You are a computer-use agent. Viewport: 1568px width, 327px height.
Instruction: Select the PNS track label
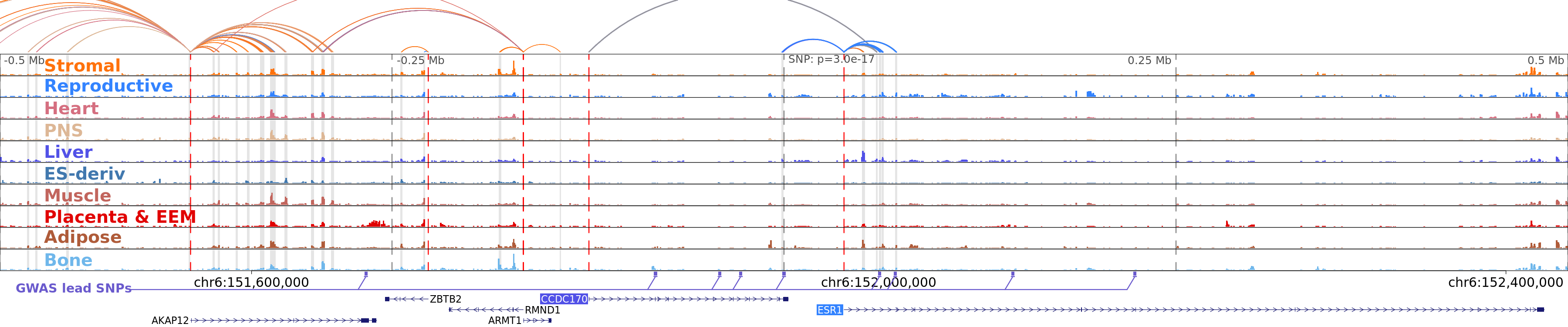point(63,130)
